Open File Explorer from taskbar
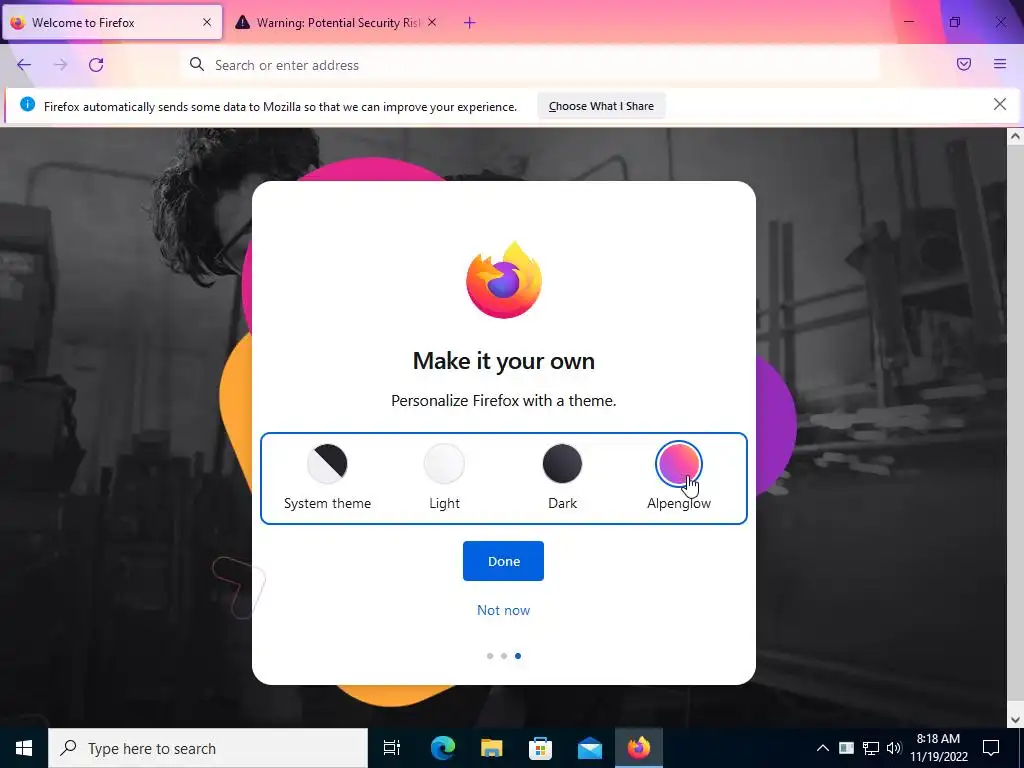 tap(491, 748)
